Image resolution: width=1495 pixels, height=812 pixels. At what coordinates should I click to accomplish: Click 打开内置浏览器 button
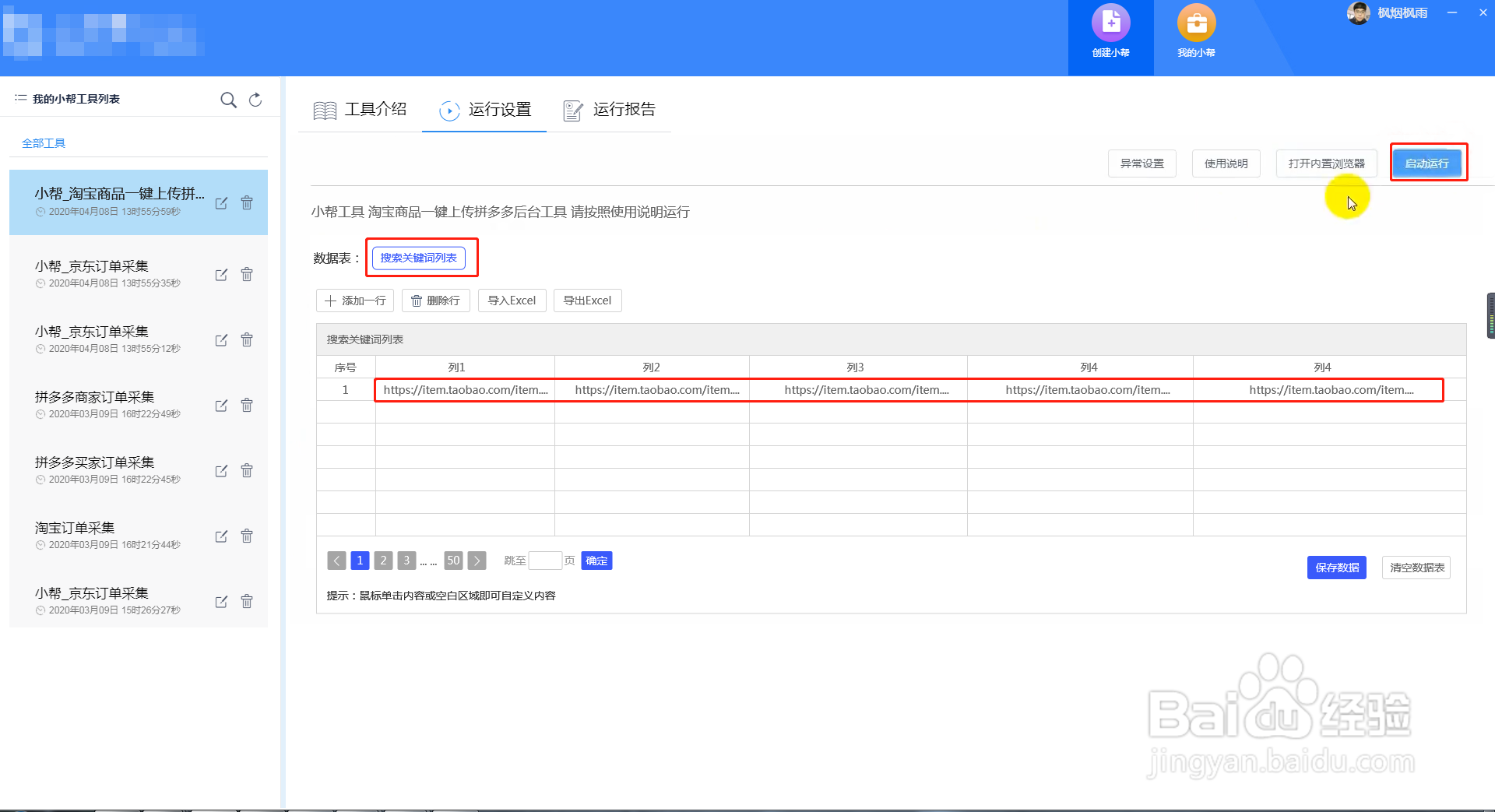tap(1326, 163)
